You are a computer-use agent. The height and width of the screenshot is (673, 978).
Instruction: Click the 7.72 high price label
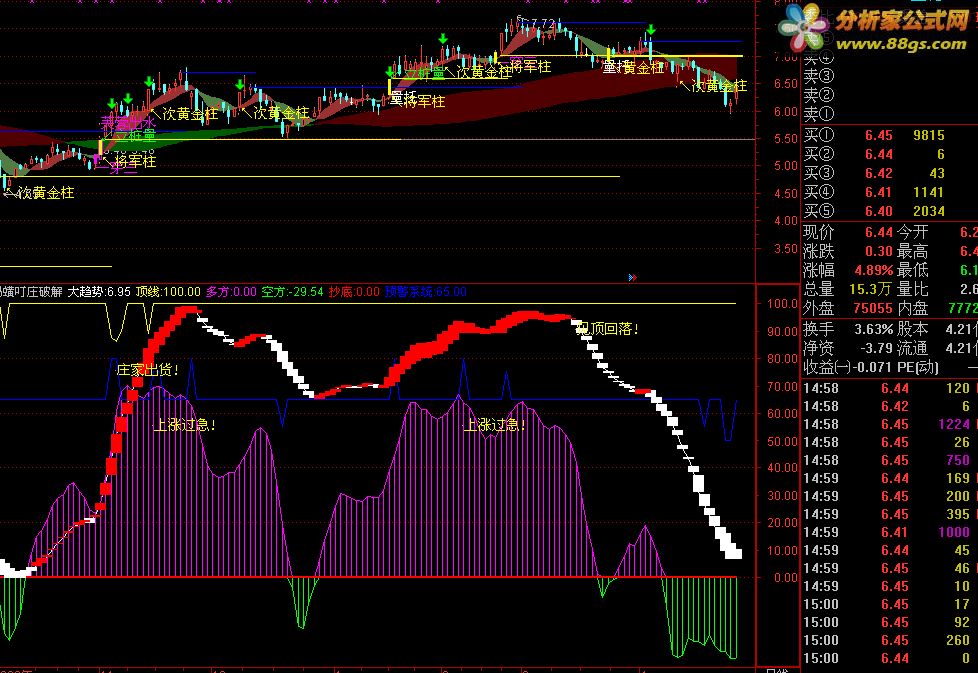pos(544,24)
